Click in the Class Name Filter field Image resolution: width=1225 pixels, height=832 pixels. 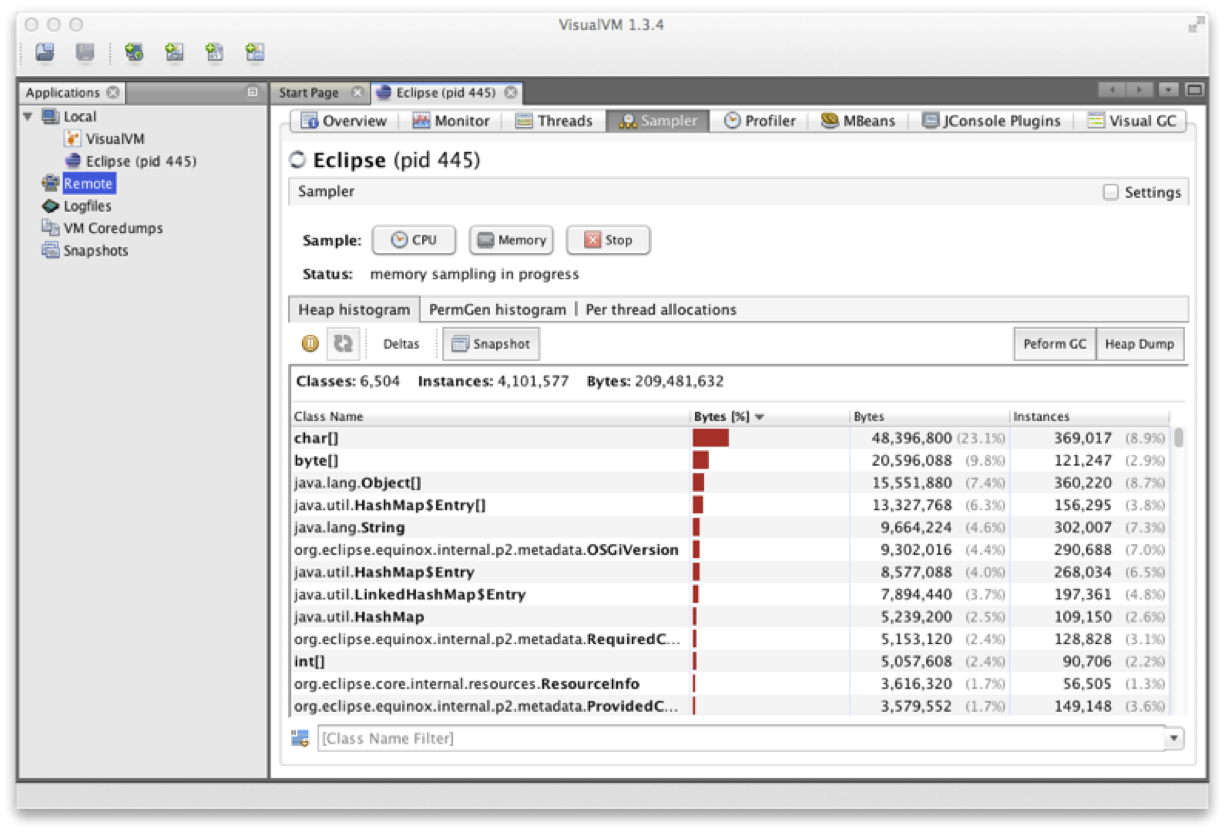740,739
